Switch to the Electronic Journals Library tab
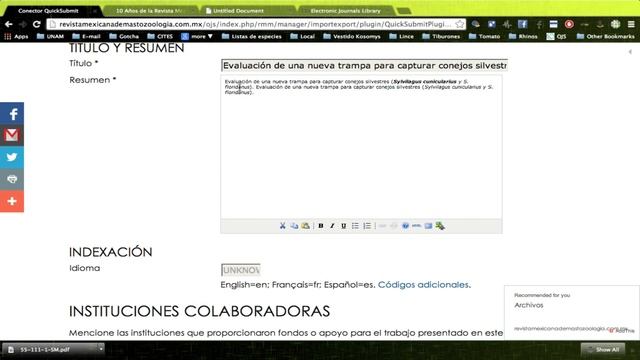This screenshot has height=360, width=640. pyautogui.click(x=345, y=11)
